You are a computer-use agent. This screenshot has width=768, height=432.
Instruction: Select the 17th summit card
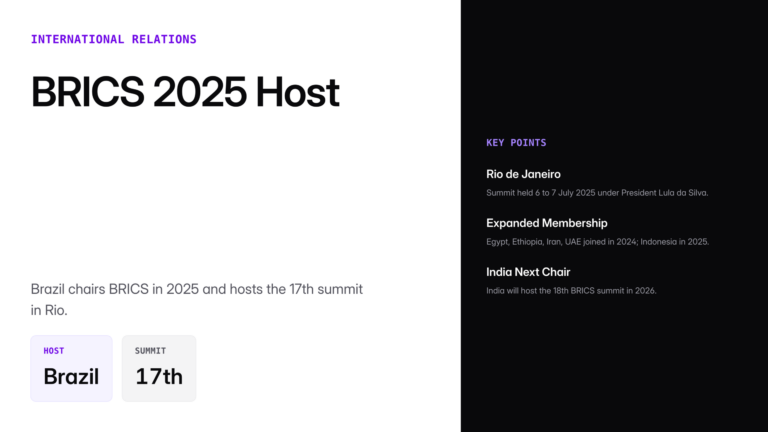pyautogui.click(x=159, y=368)
